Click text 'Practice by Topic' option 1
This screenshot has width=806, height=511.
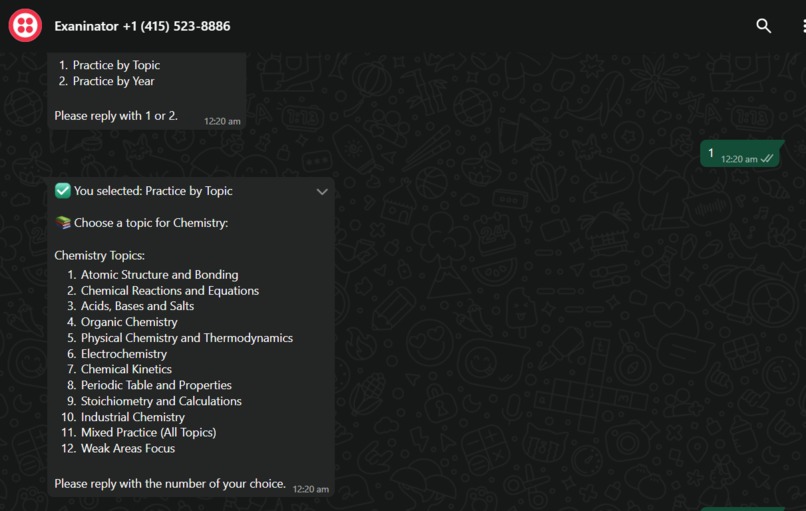tap(116, 65)
